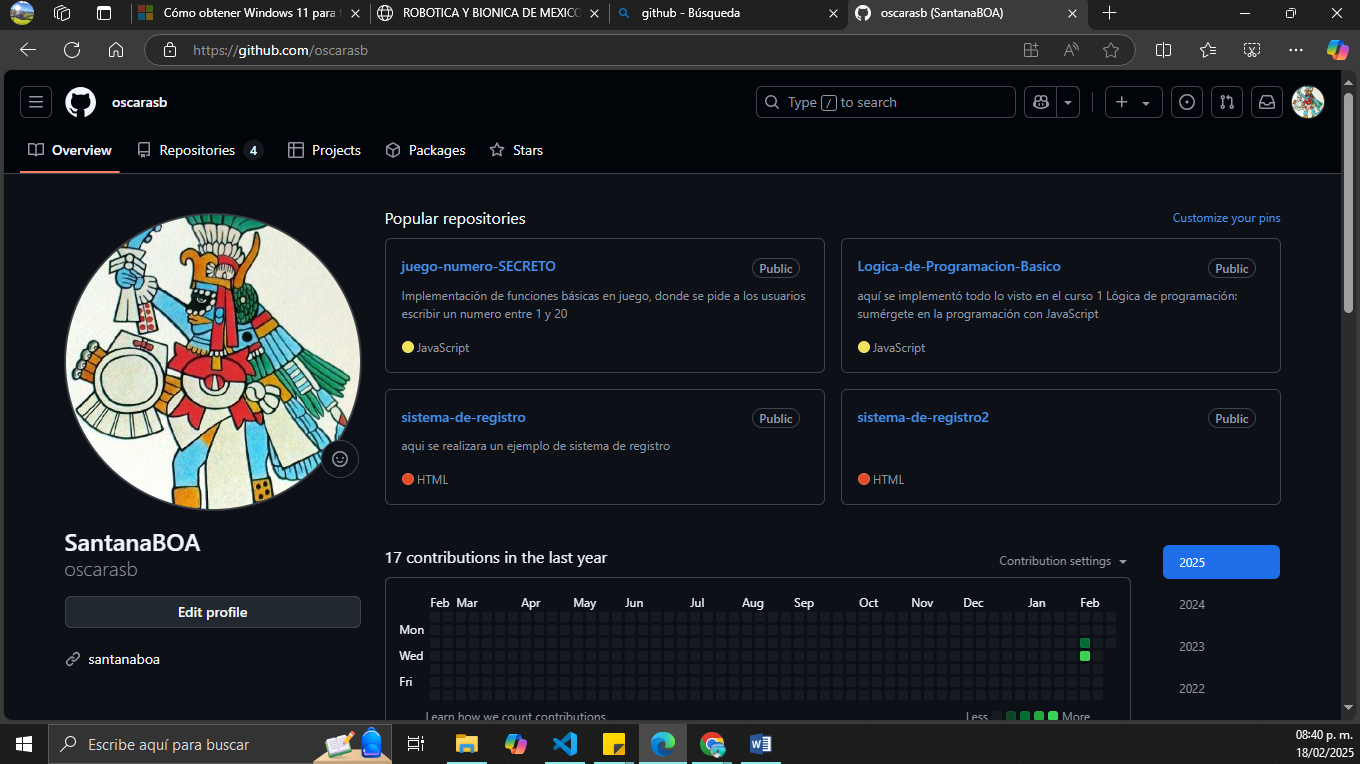Switch to the Packages tab
The height and width of the screenshot is (764, 1360).
425,150
